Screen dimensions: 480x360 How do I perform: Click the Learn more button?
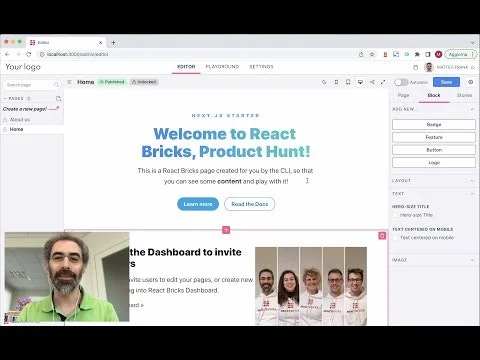(x=198, y=204)
